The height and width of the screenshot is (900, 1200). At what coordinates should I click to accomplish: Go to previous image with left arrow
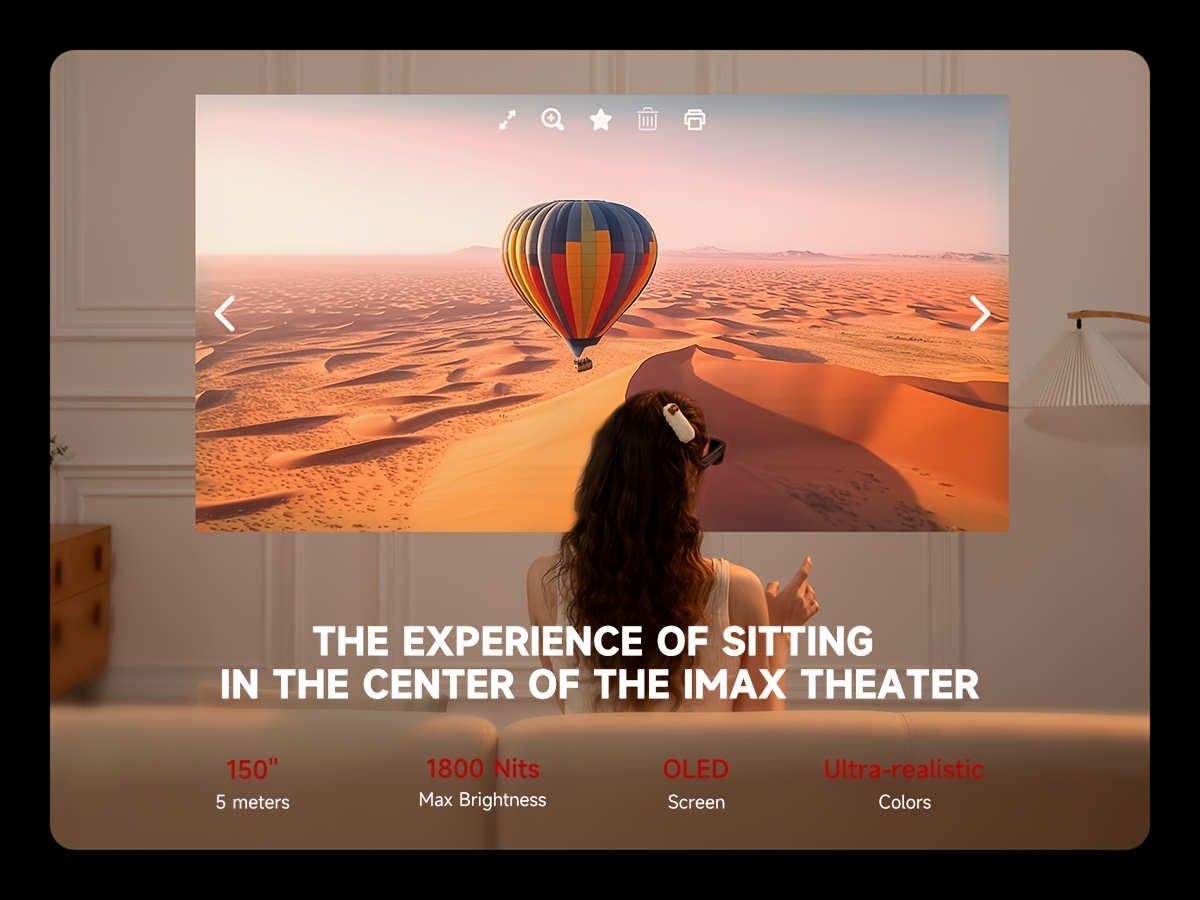point(225,314)
